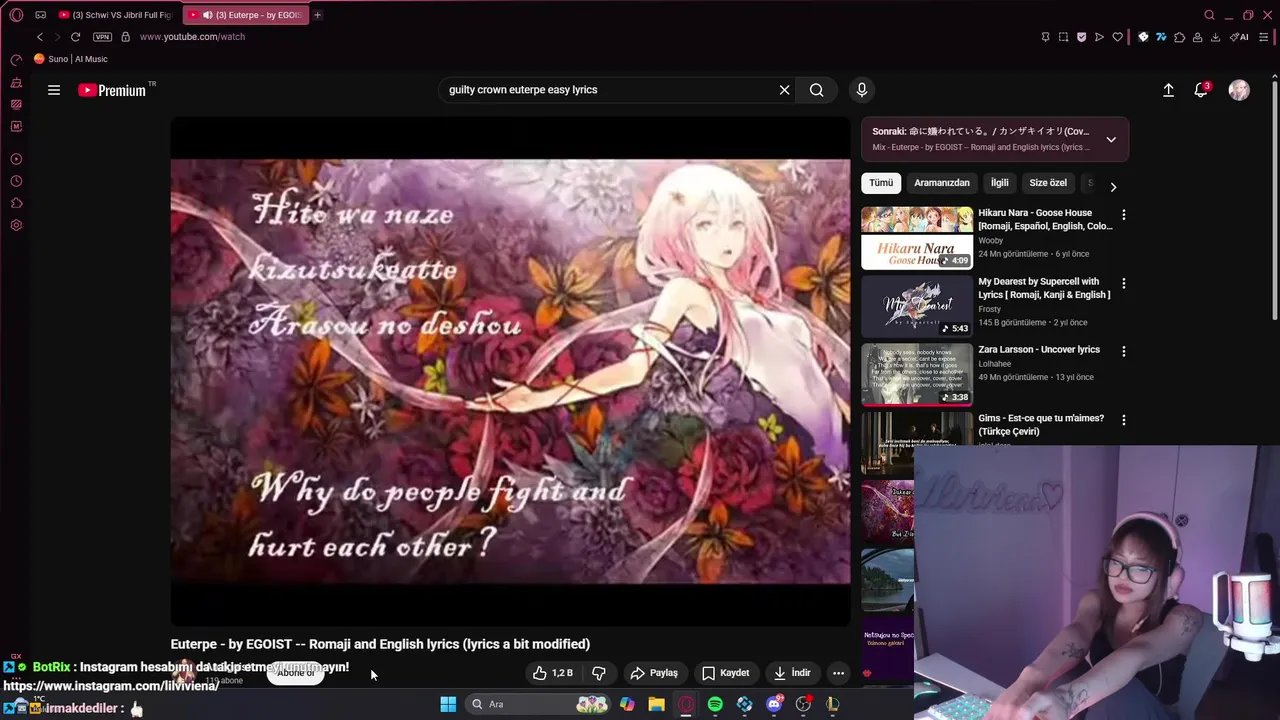The width and height of the screenshot is (1280, 720).
Task: Like the Euterpe video
Action: 553,673
